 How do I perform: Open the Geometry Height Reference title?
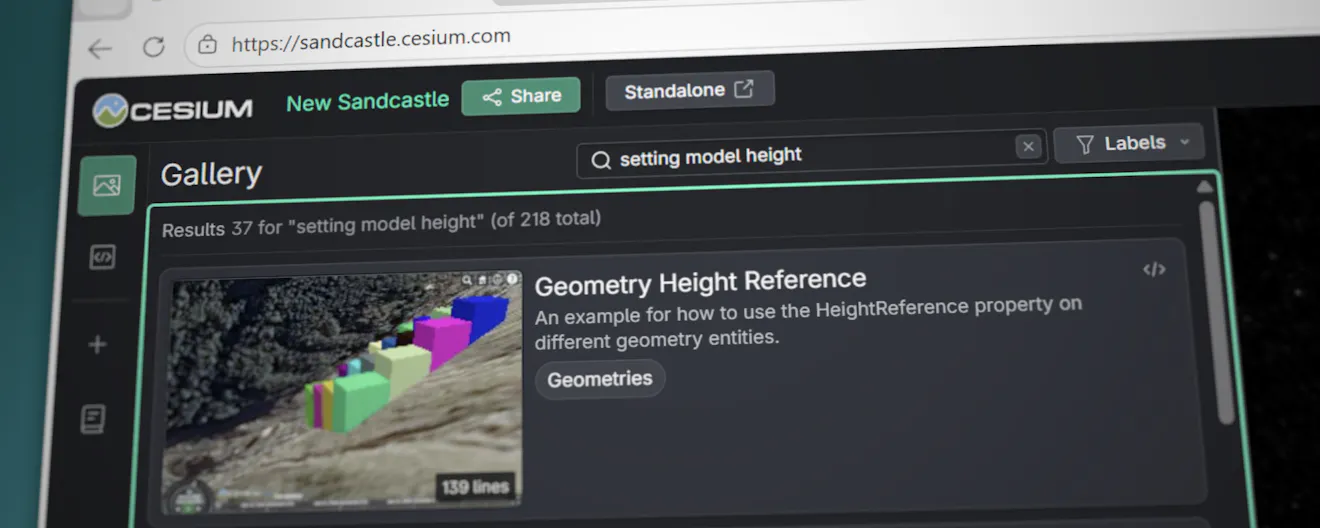[700, 282]
